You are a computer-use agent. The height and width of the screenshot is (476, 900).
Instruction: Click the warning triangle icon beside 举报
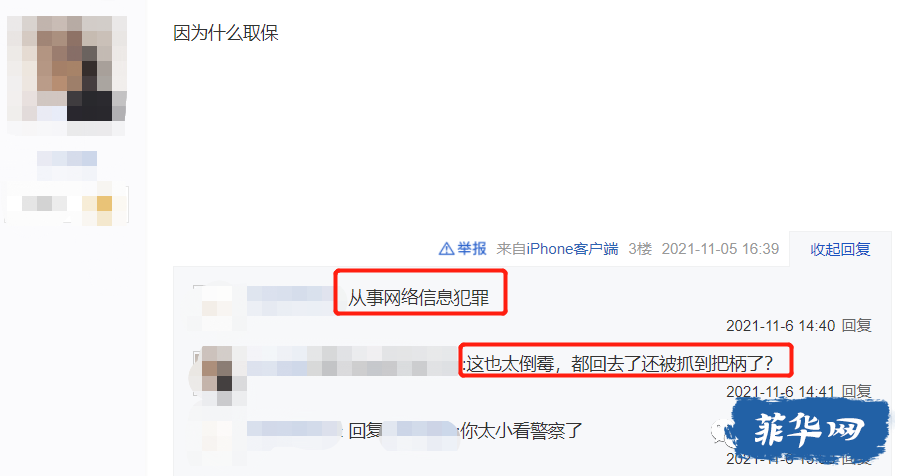[446, 249]
